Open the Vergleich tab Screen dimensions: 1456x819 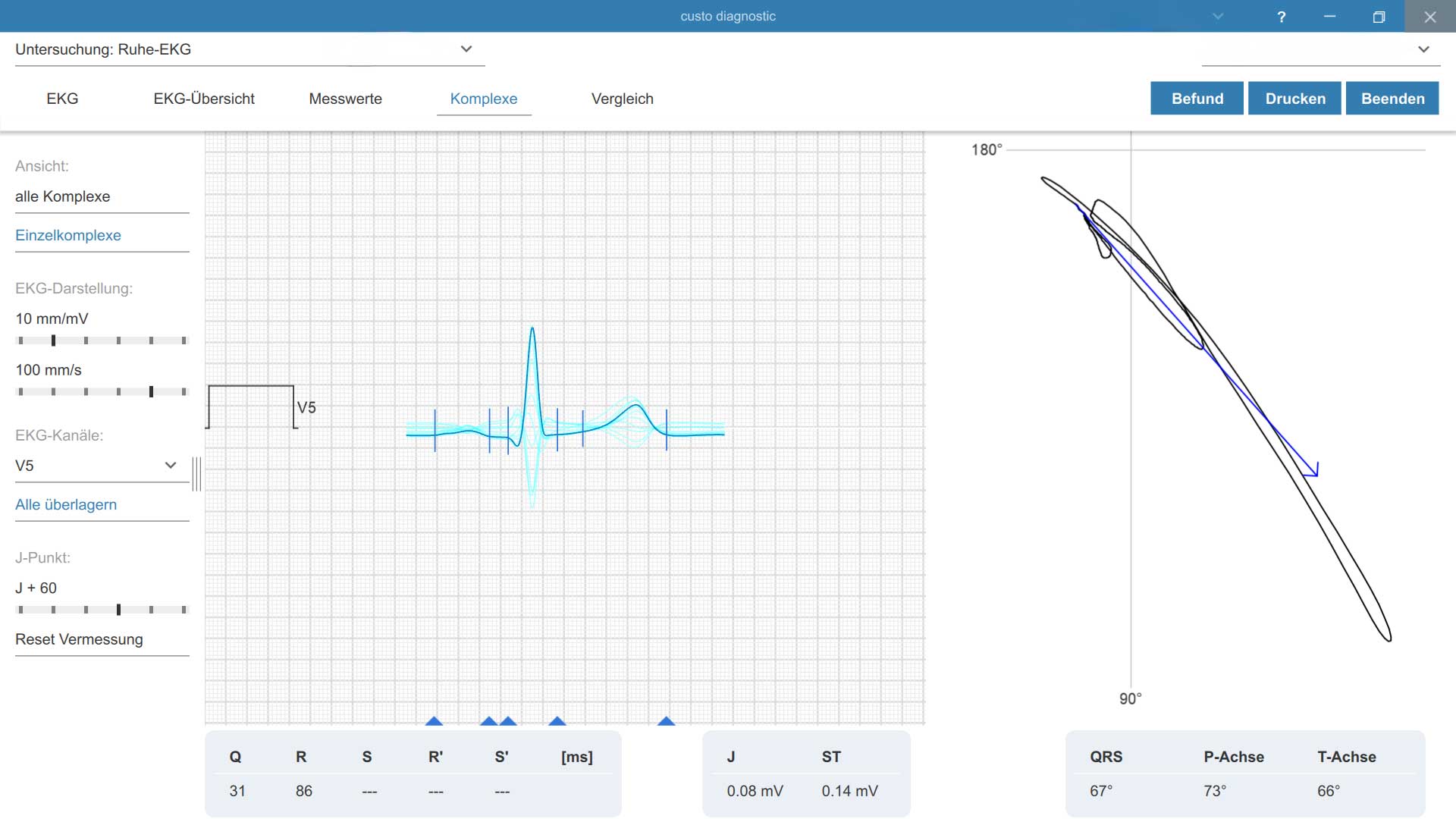[623, 99]
